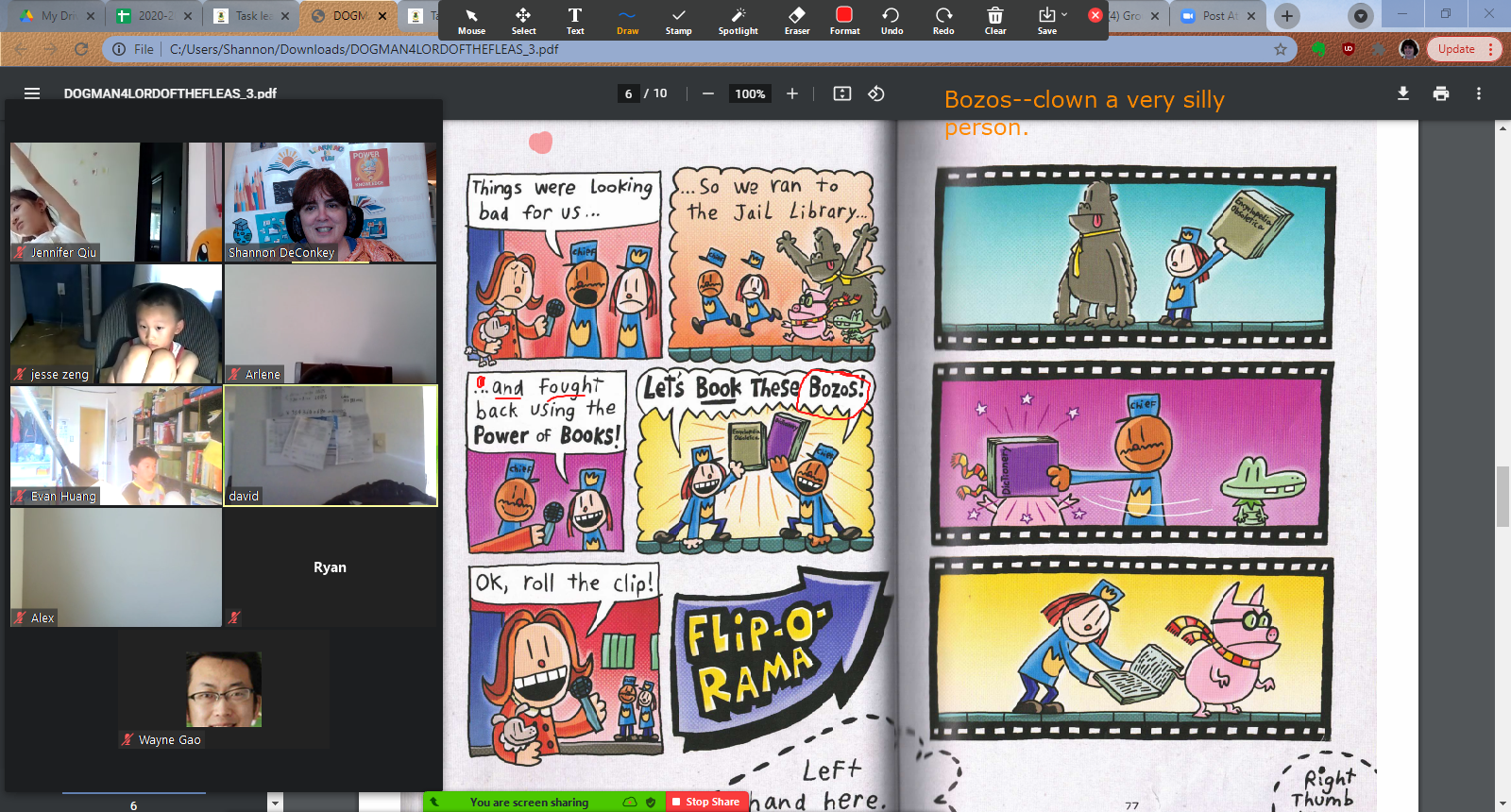The height and width of the screenshot is (812, 1511).
Task: Select Evan Huang's video tile
Action: click(116, 446)
